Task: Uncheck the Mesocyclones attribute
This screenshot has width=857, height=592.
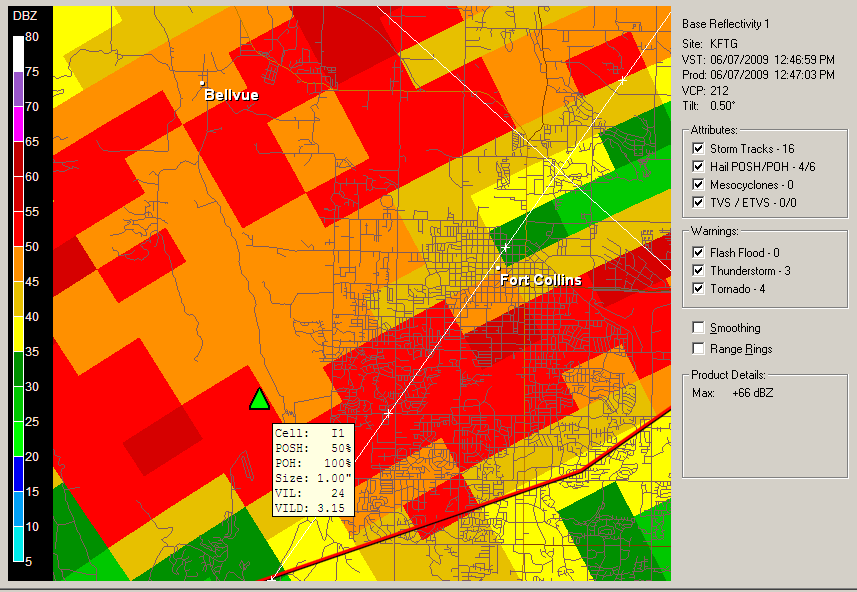Action: point(698,184)
